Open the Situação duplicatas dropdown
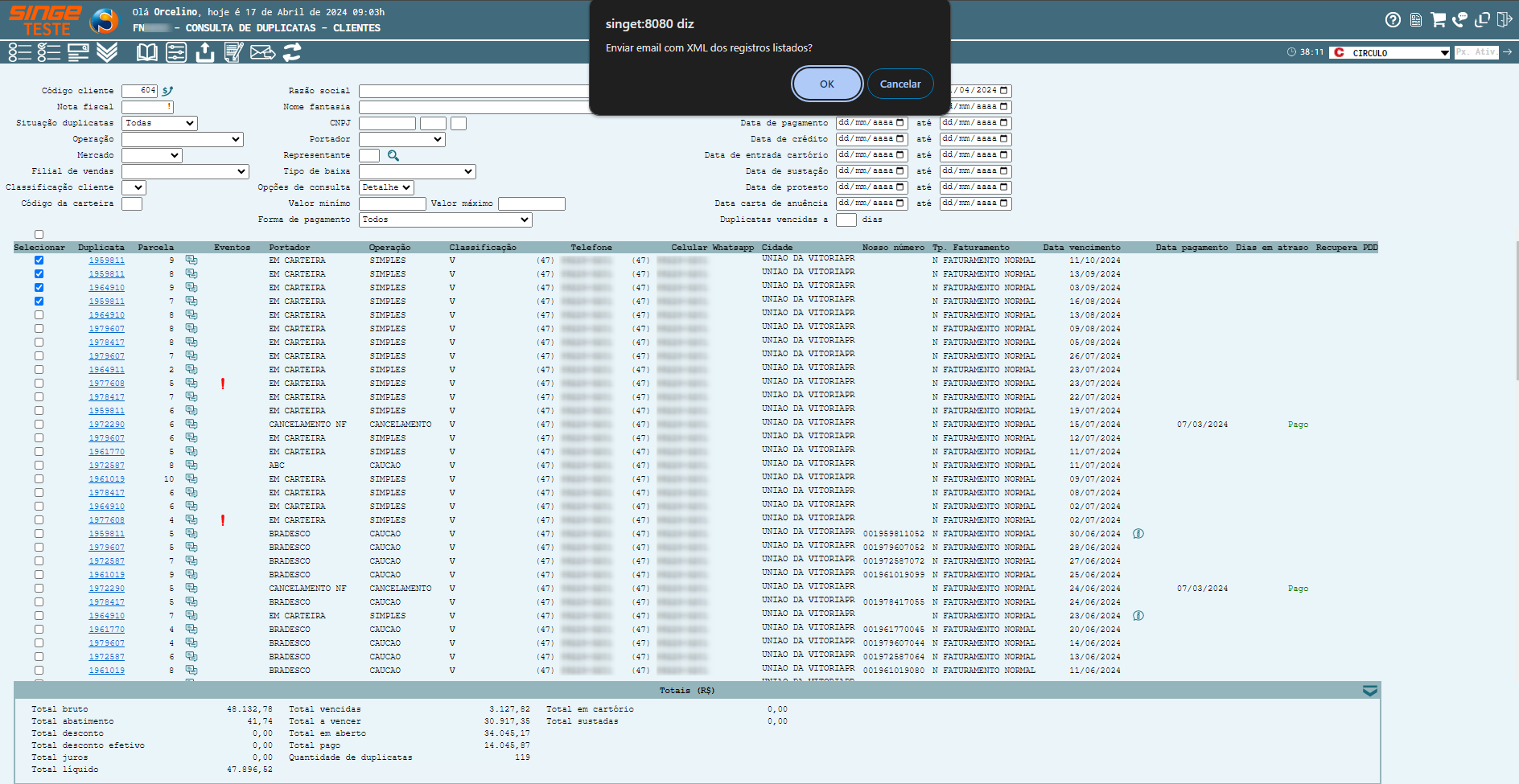The image size is (1519, 784). tap(160, 123)
